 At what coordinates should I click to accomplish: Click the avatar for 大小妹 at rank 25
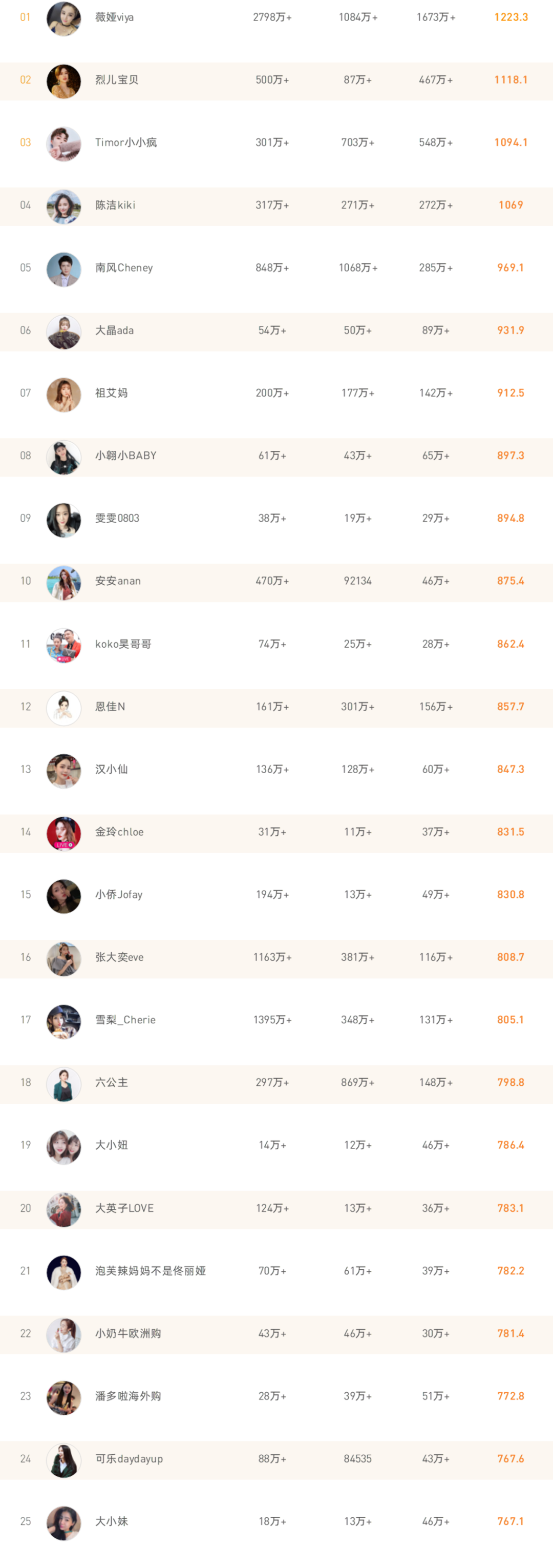(x=64, y=1523)
